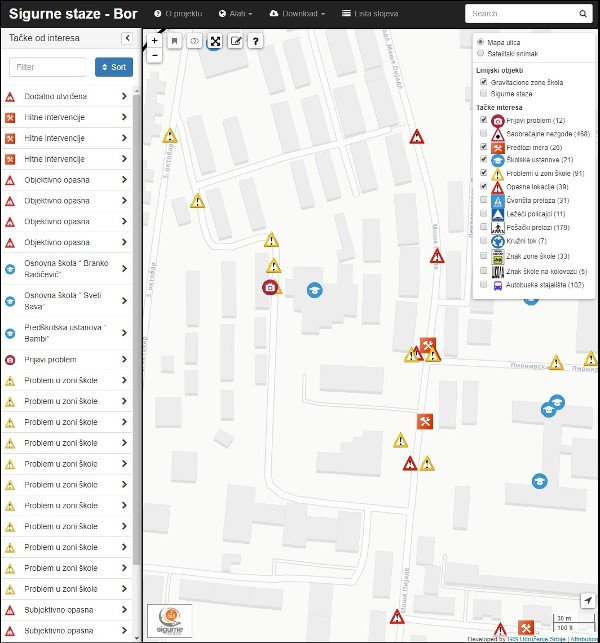This screenshot has width=600, height=643.
Task: Check the 'Autobuska stajališta (102)' layer
Action: (x=484, y=285)
